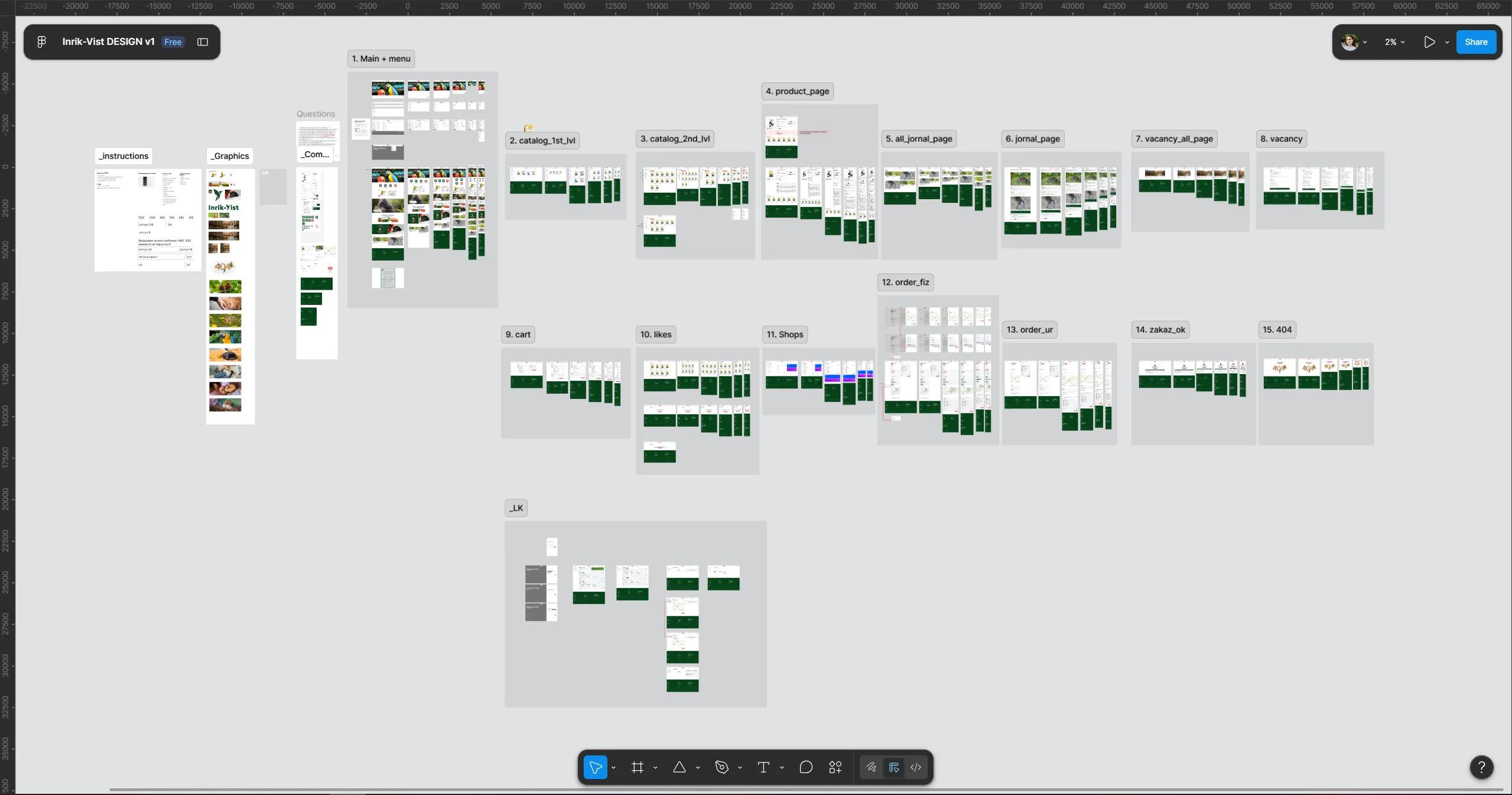
Task: Select the Pen tool
Action: coord(721,767)
